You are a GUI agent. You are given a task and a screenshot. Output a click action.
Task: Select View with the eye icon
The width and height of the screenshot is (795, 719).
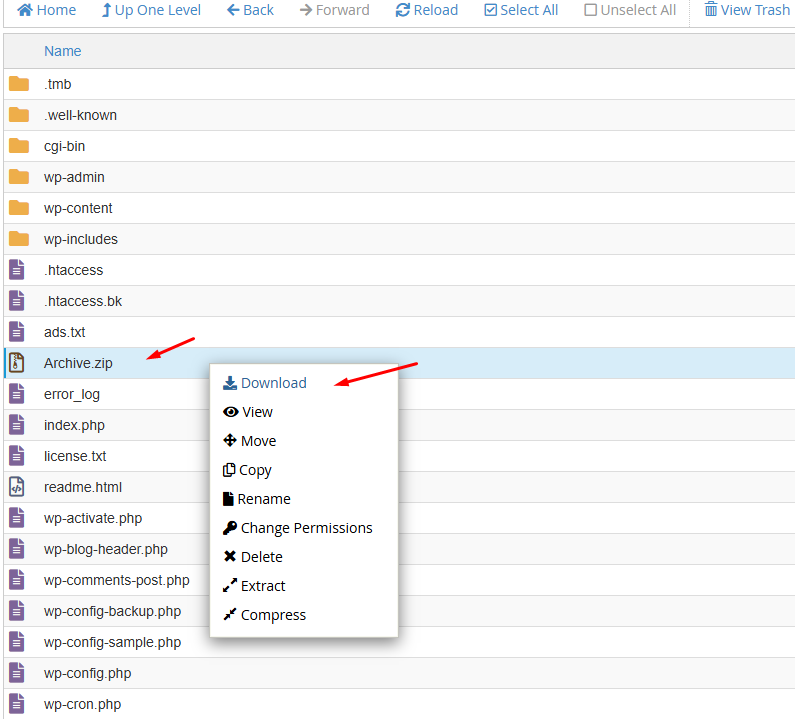[248, 412]
